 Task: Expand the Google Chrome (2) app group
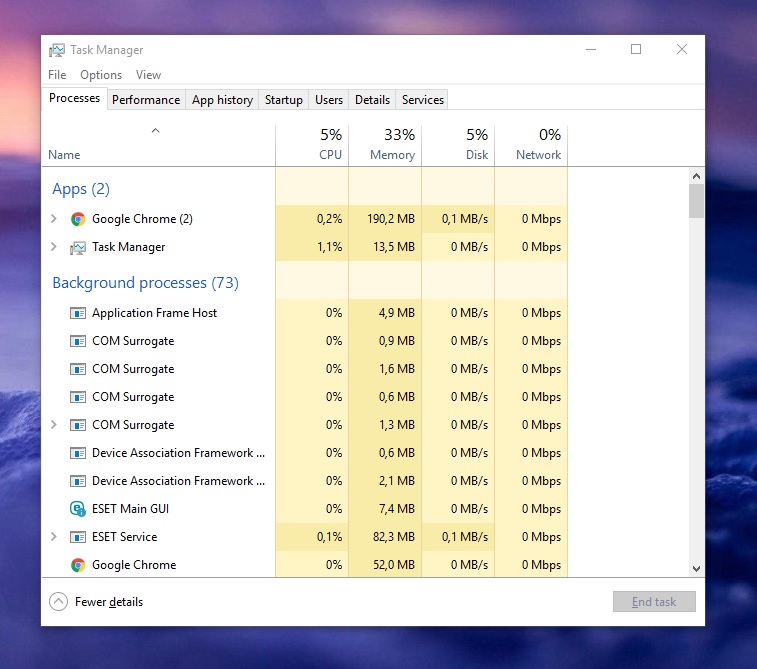(x=54, y=219)
